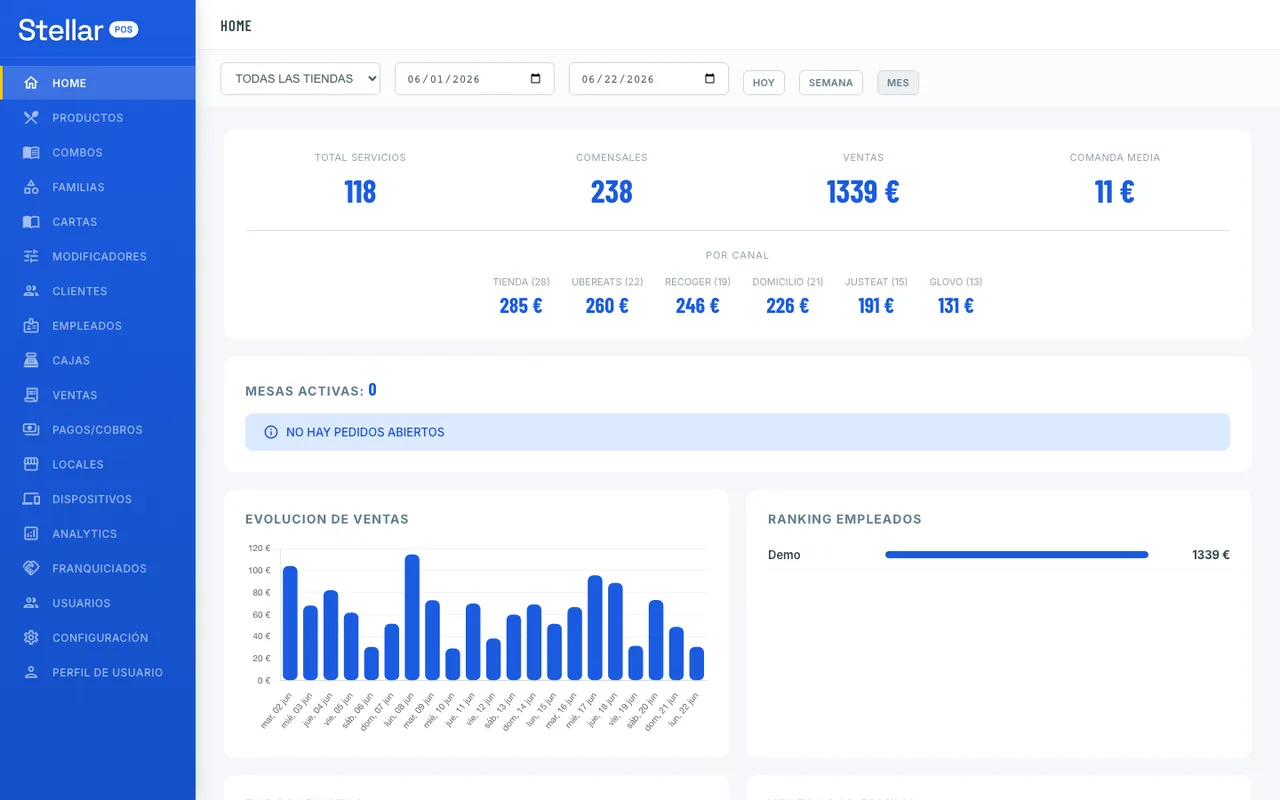Screen dimensions: 1280x800
Task: Click the Productos utensils icon
Action: point(31,118)
